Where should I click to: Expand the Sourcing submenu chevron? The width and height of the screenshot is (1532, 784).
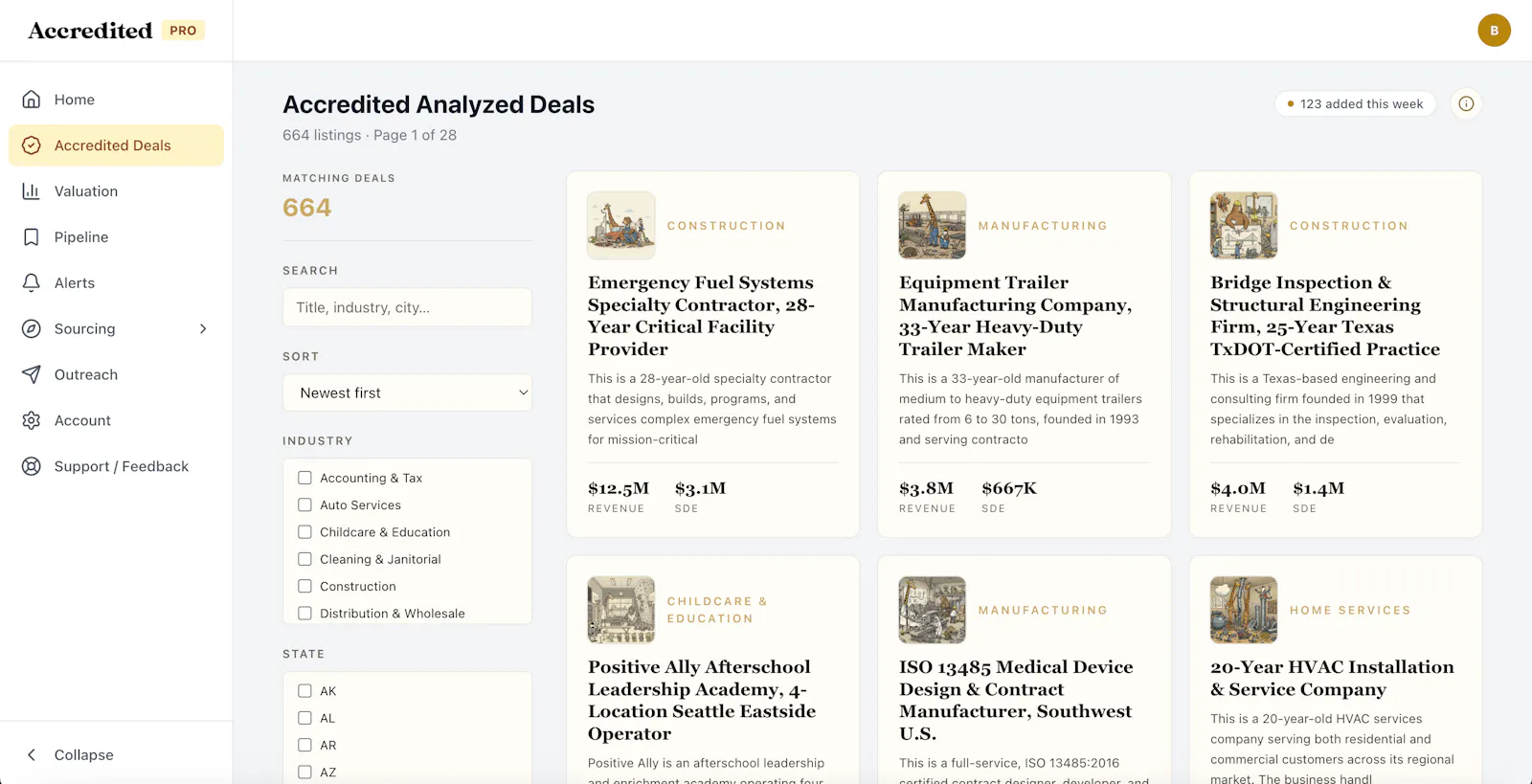click(203, 329)
